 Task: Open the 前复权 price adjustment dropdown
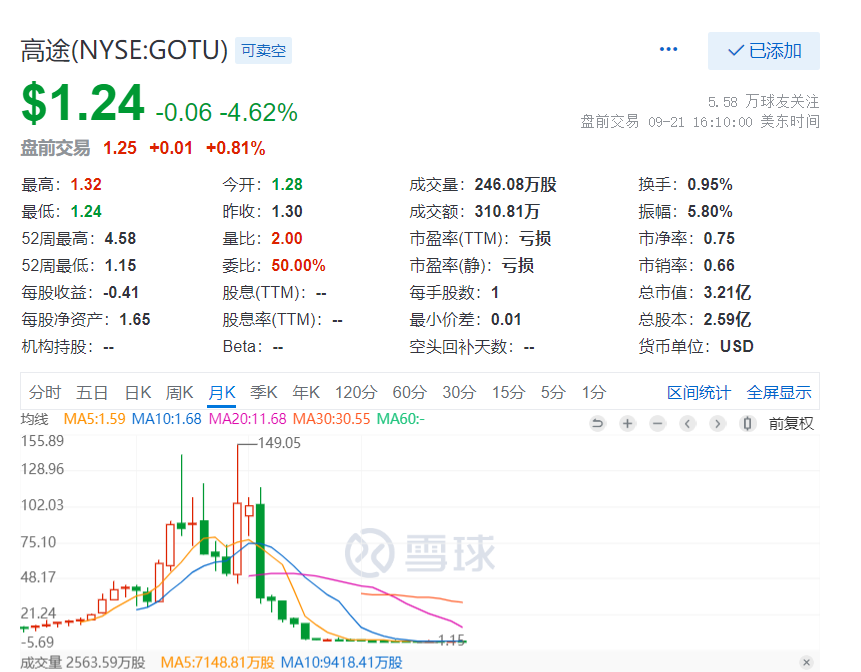tap(791, 423)
